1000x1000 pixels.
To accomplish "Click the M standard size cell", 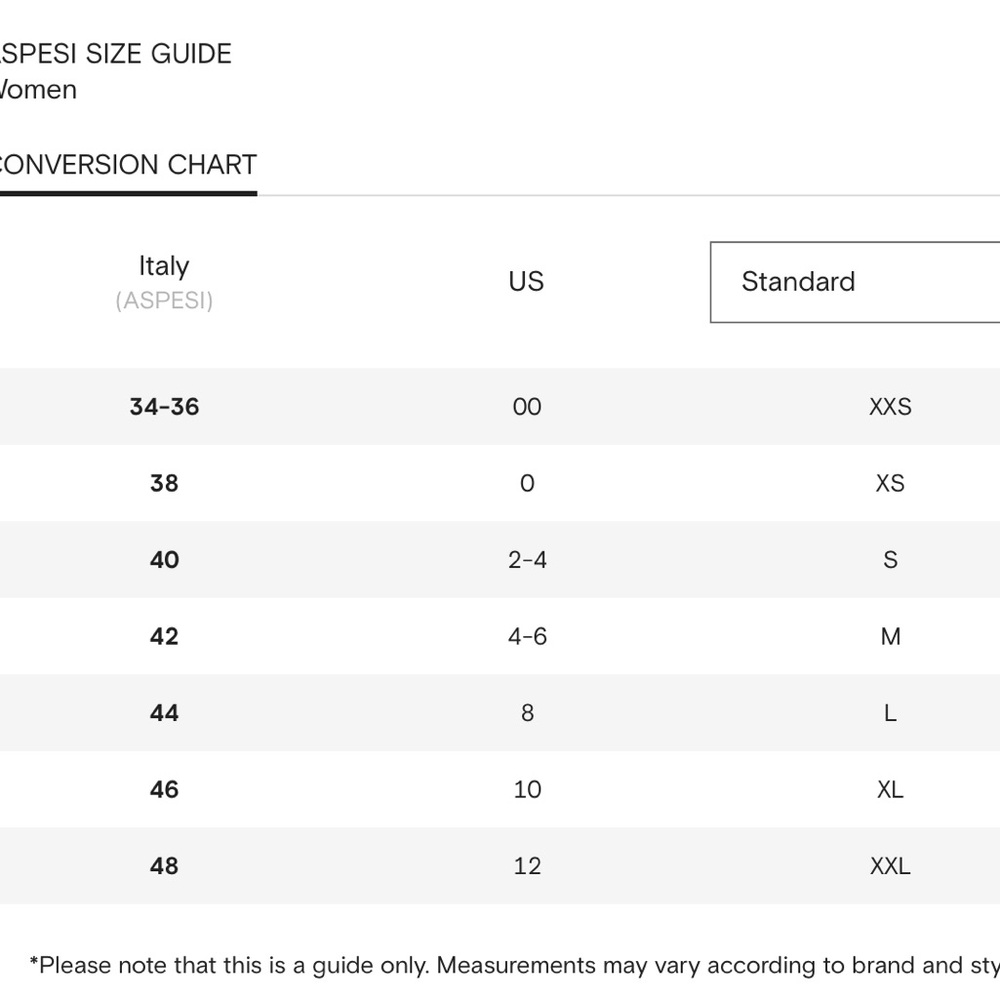I will 890,636.
